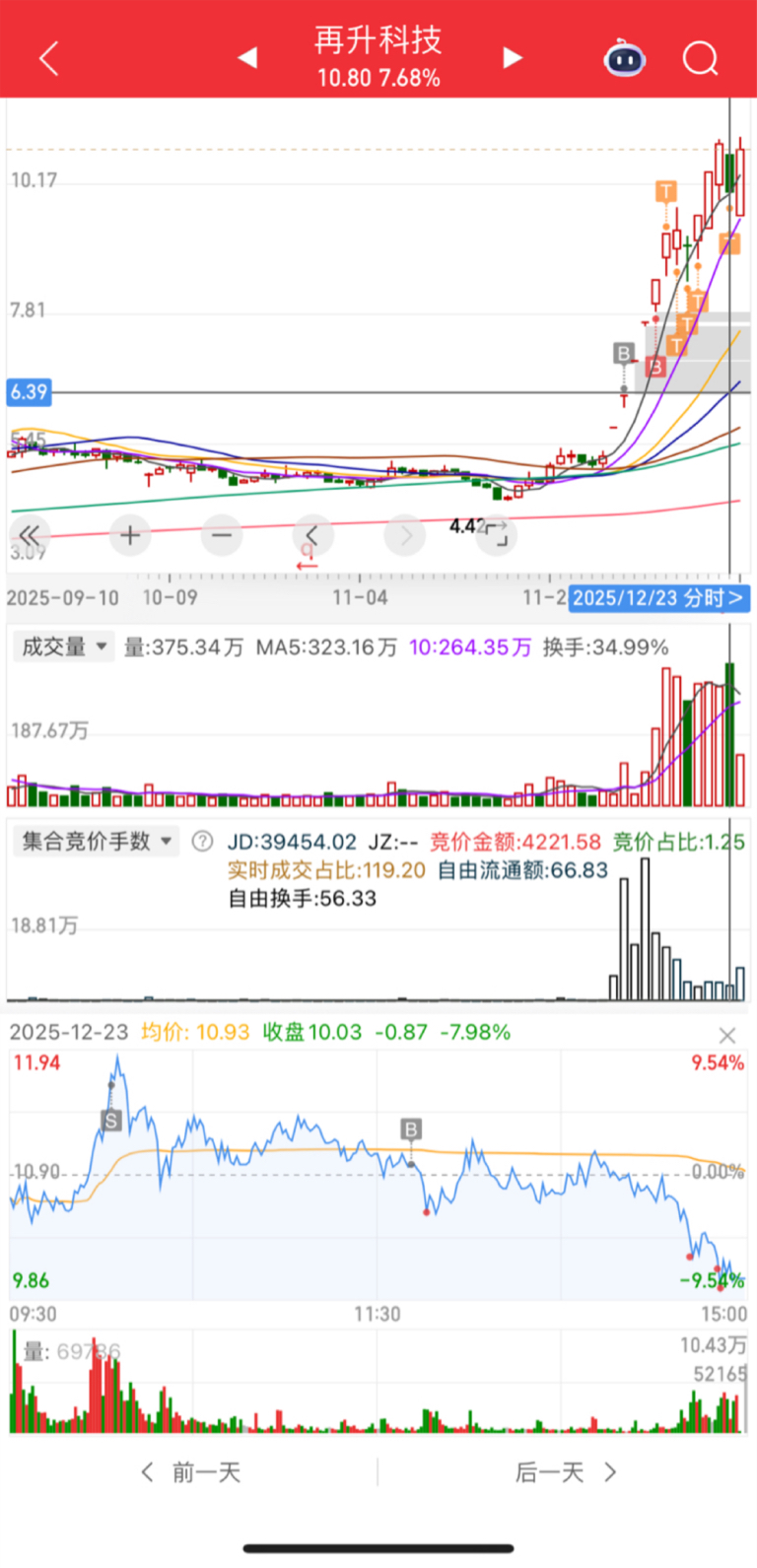The height and width of the screenshot is (1568, 757).
Task: Close the intraday panel with X
Action: (x=727, y=1036)
